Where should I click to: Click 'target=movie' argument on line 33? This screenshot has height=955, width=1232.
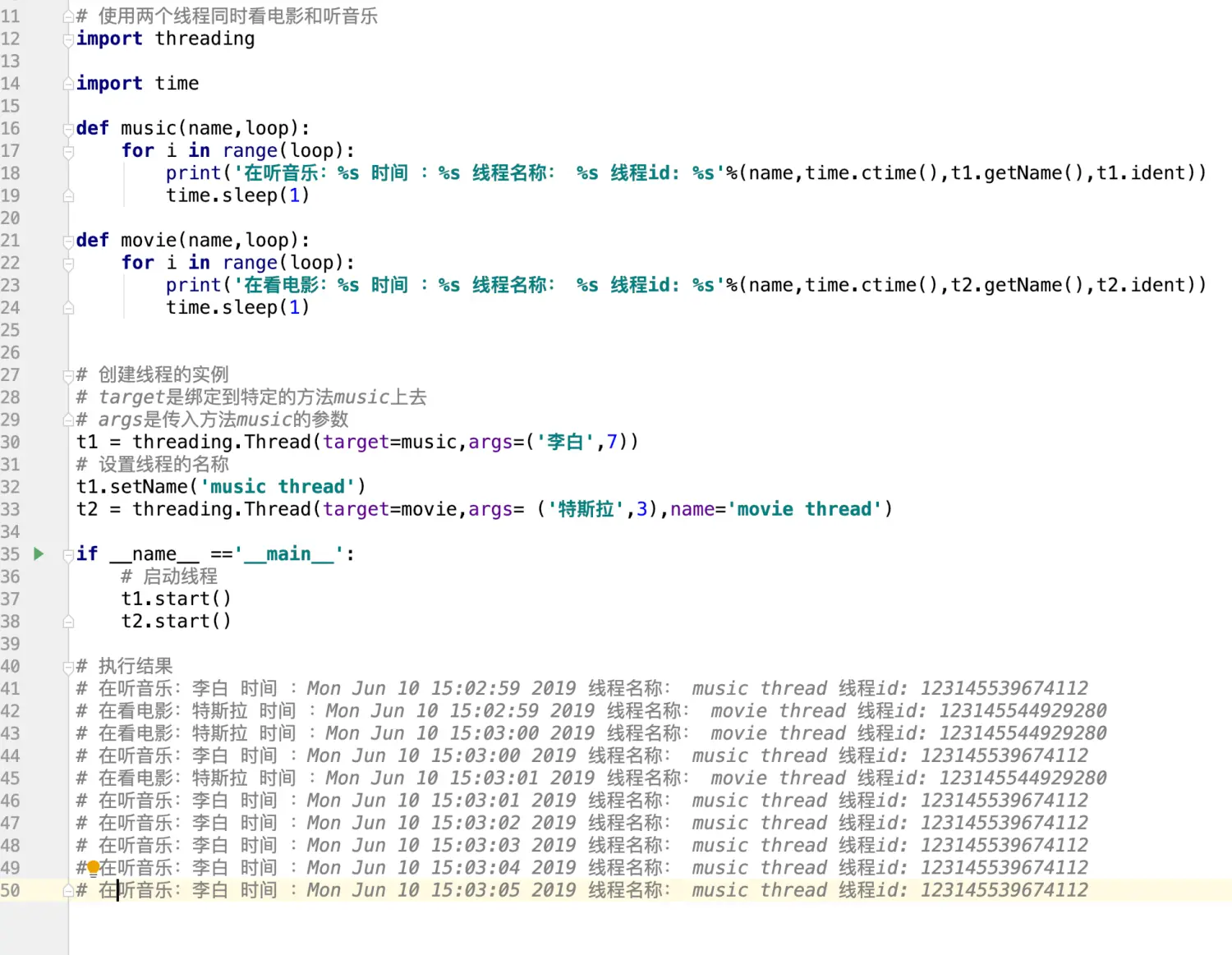(389, 509)
